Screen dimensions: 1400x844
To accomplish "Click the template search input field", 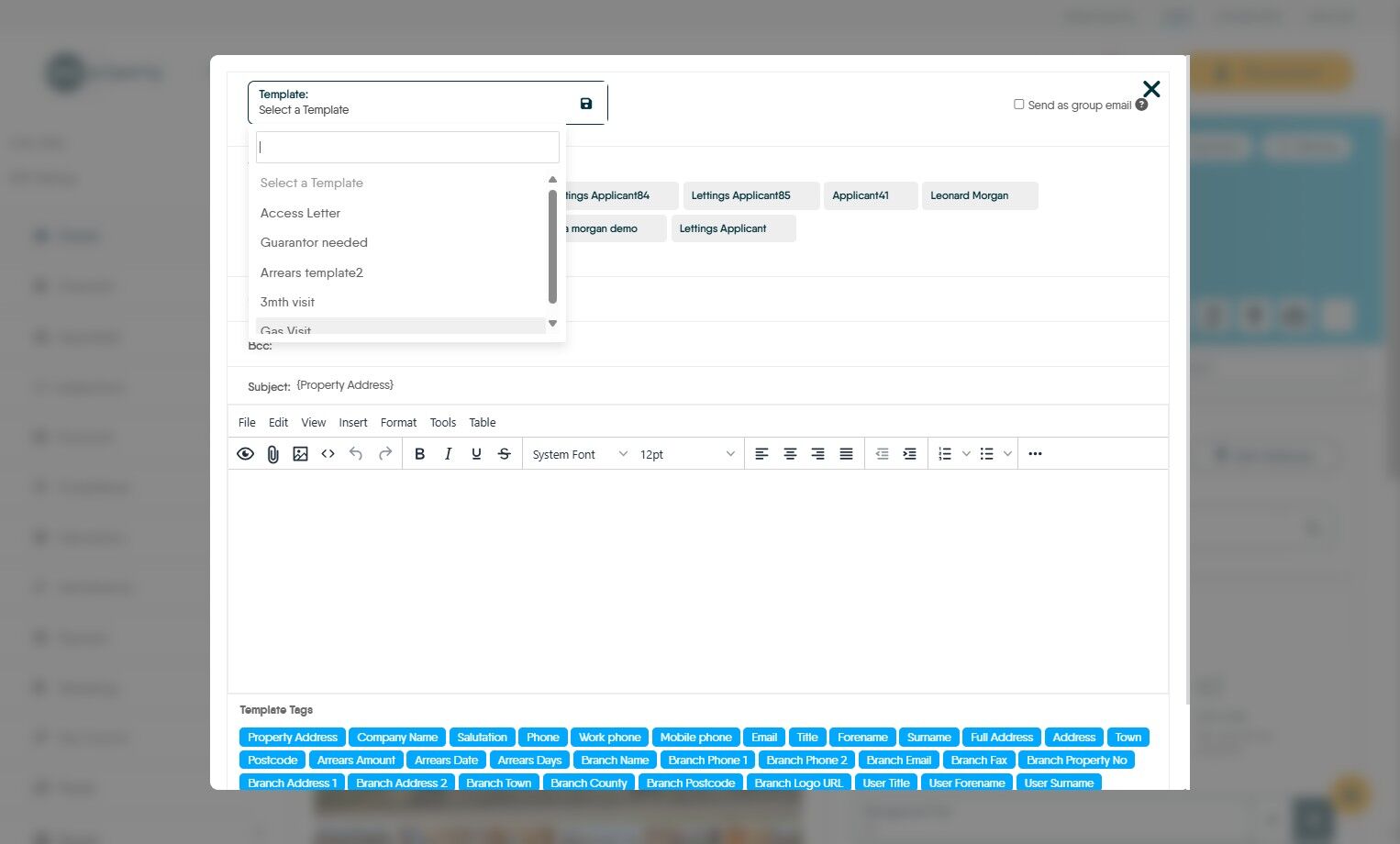I will pyautogui.click(x=407, y=147).
